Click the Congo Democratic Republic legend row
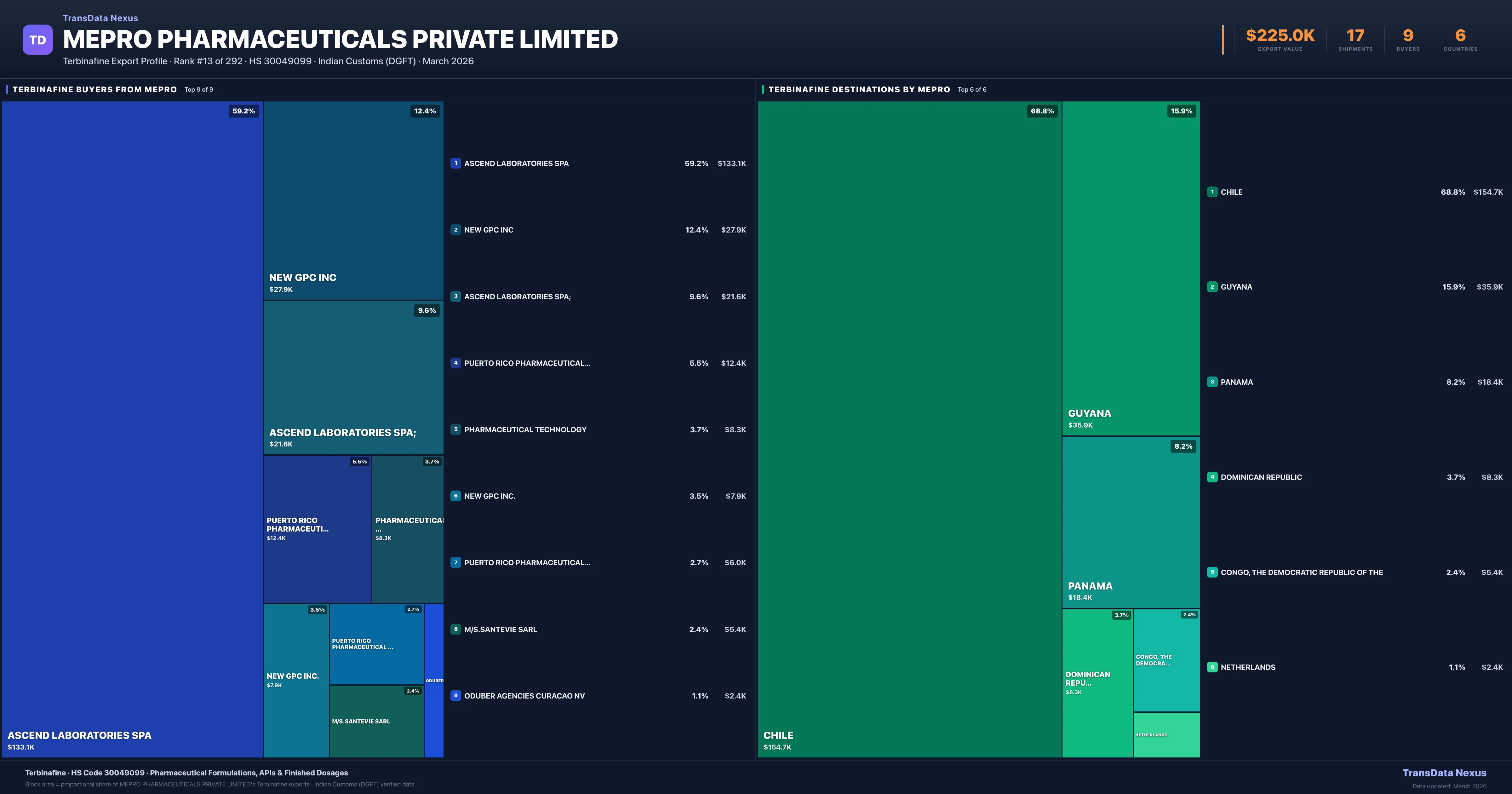Viewport: 1512px width, 794px height. [x=1301, y=572]
